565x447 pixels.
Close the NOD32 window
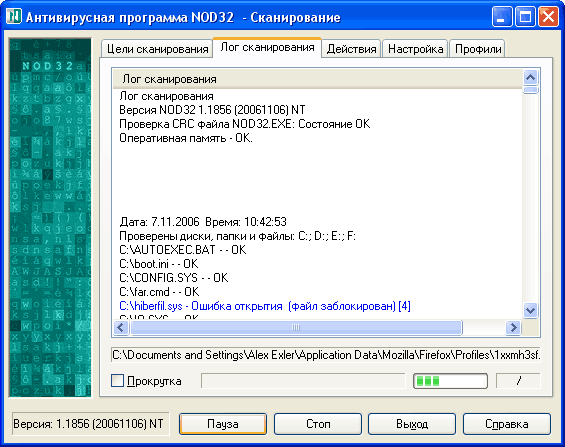[x=548, y=17]
